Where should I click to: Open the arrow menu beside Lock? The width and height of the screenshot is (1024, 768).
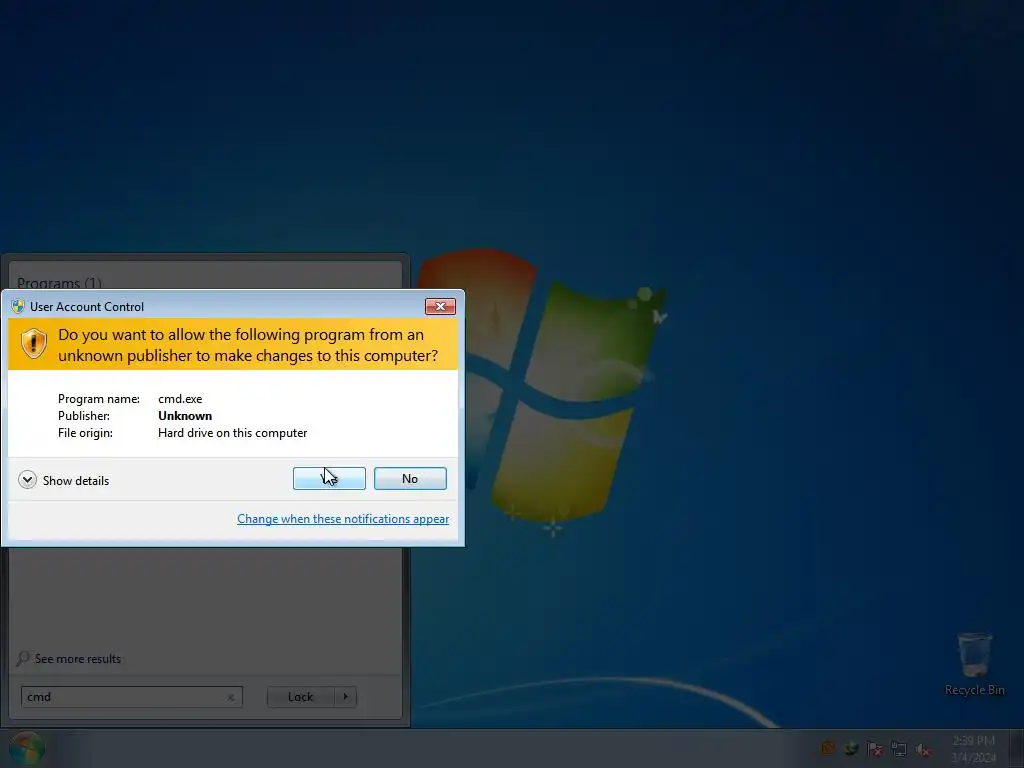coord(345,697)
